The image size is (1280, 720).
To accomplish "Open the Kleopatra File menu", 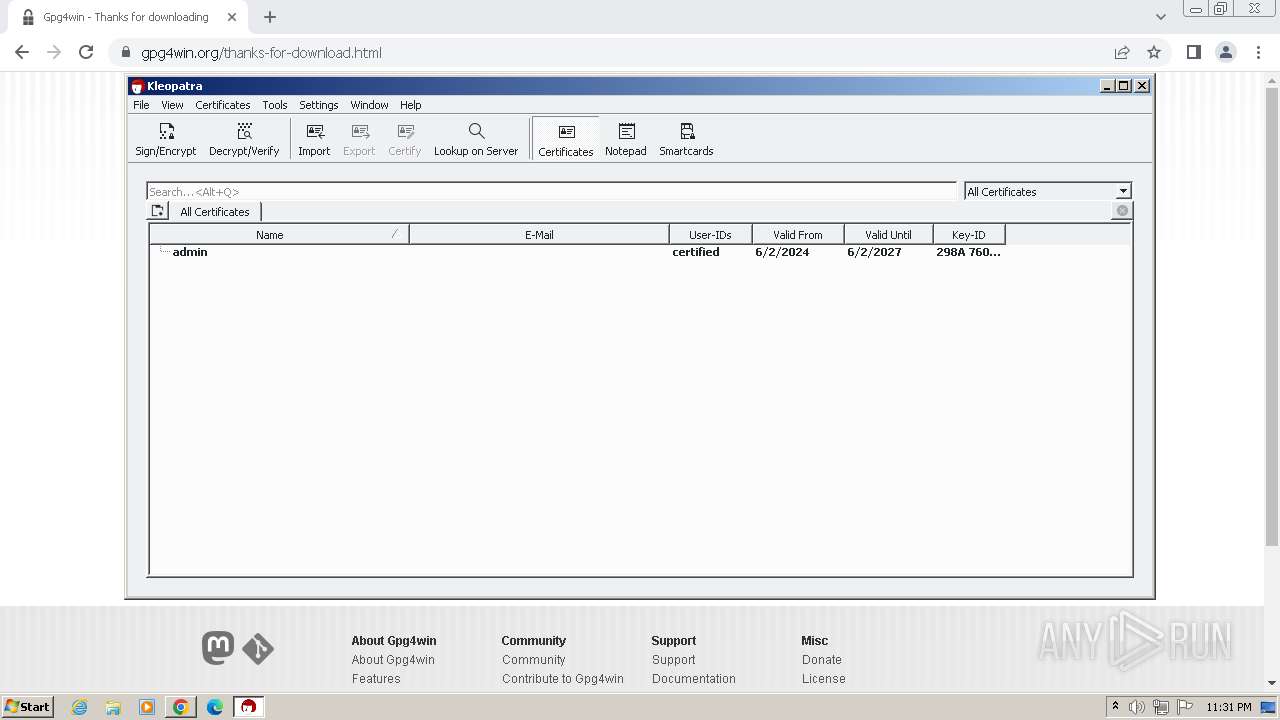I will [x=141, y=105].
